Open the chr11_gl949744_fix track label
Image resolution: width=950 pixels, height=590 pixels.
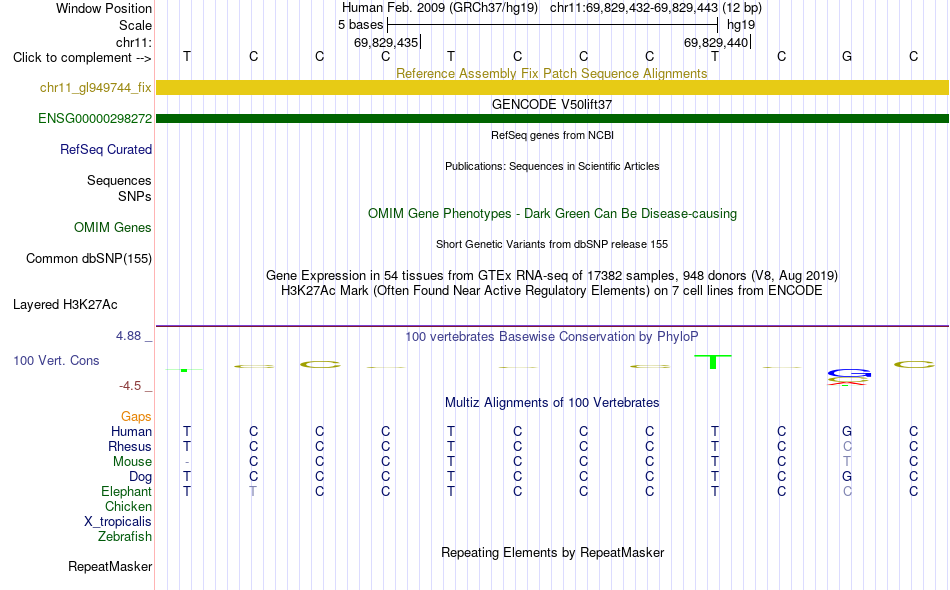pyautogui.click(x=95, y=87)
